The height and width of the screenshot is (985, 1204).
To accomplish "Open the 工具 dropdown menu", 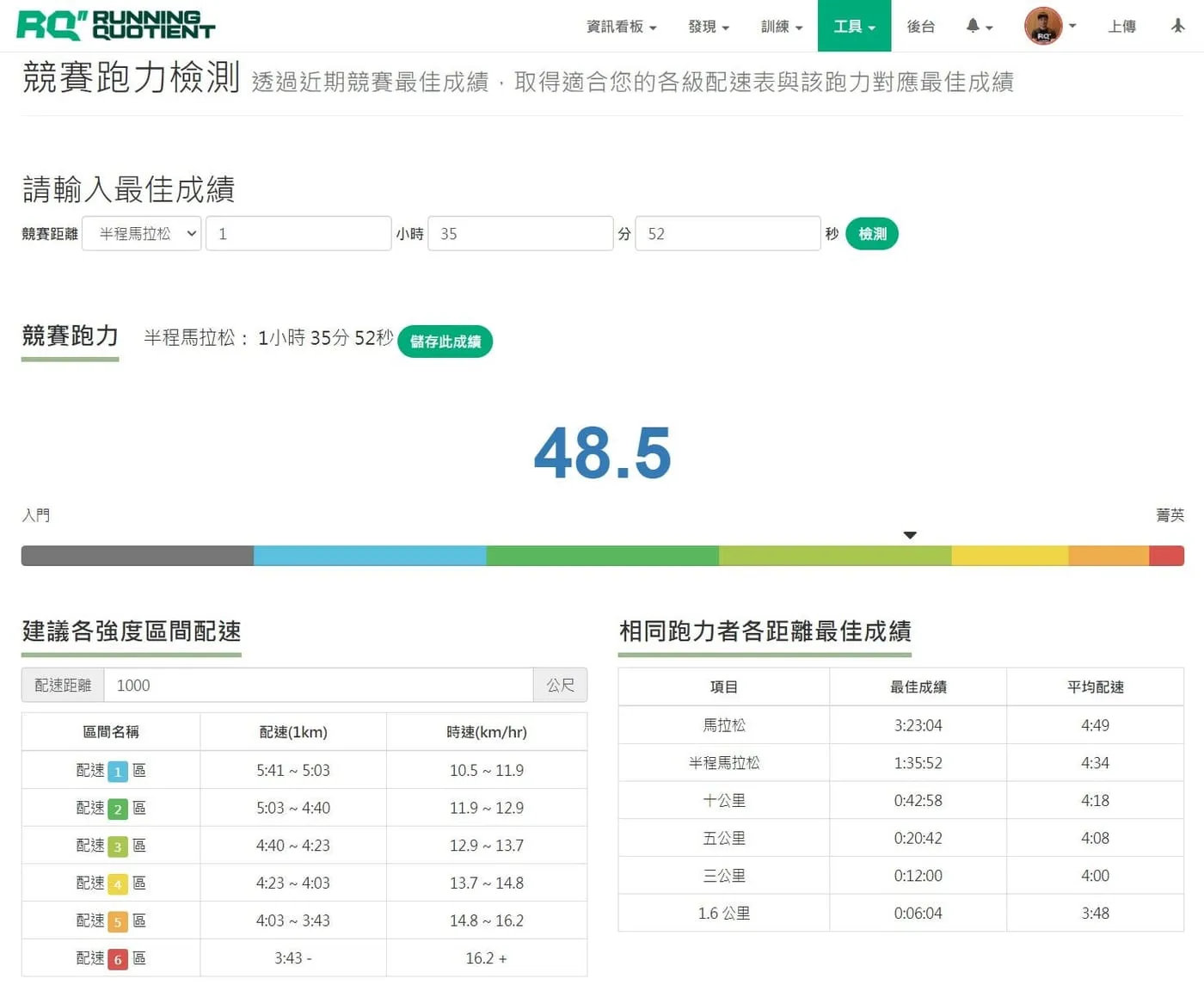I will pos(854,27).
